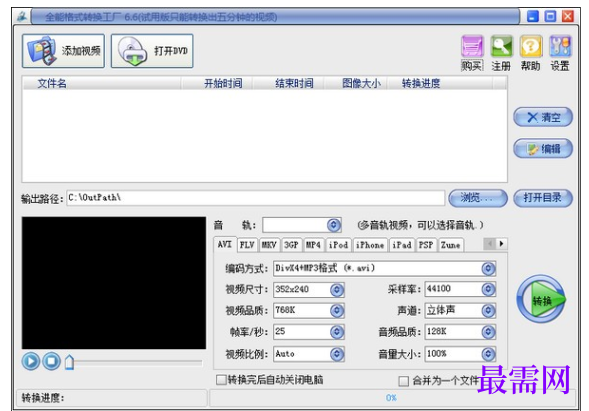This screenshot has width=589, height=411.
Task: Open the 音频品质 audio quality dropdown
Action: pos(488,332)
